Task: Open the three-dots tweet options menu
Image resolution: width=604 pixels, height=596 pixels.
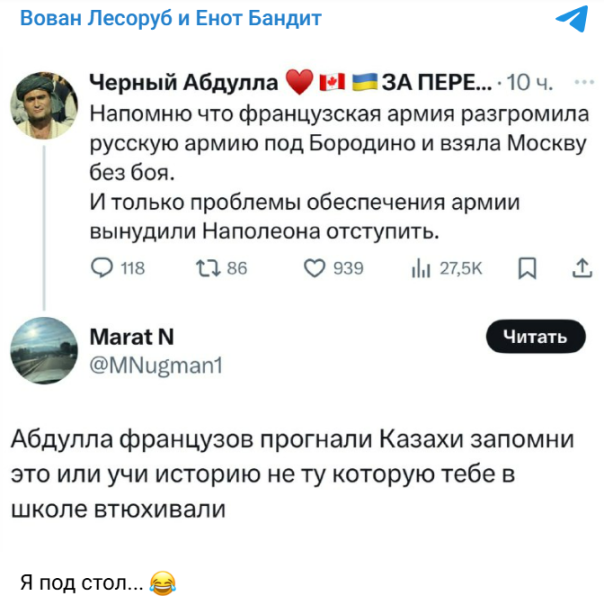Action: [x=577, y=81]
